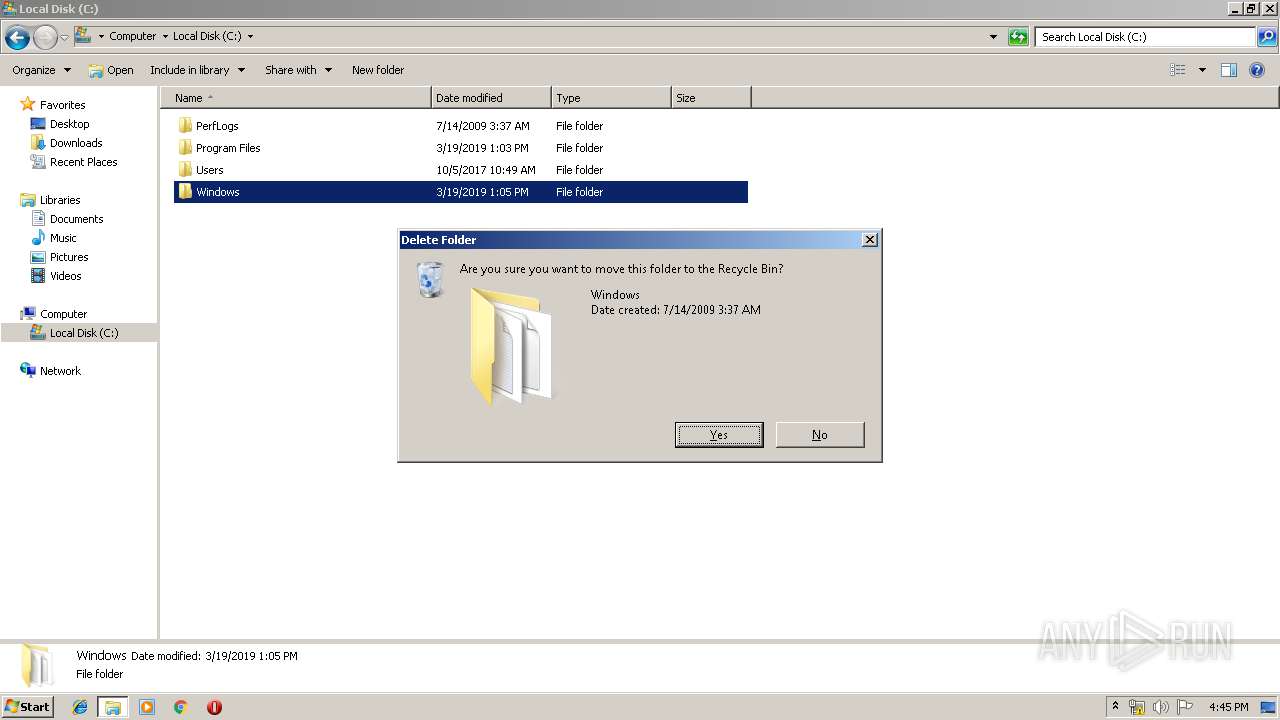Click the volume speaker tray icon

point(1161,707)
